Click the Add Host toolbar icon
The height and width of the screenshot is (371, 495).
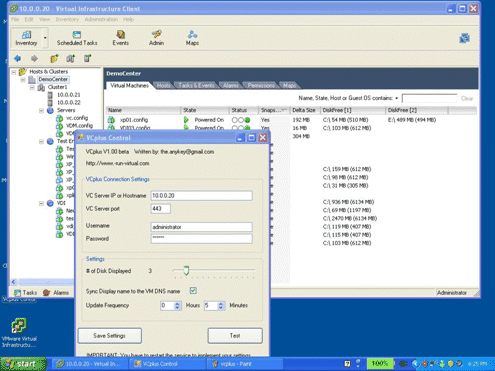(87, 59)
